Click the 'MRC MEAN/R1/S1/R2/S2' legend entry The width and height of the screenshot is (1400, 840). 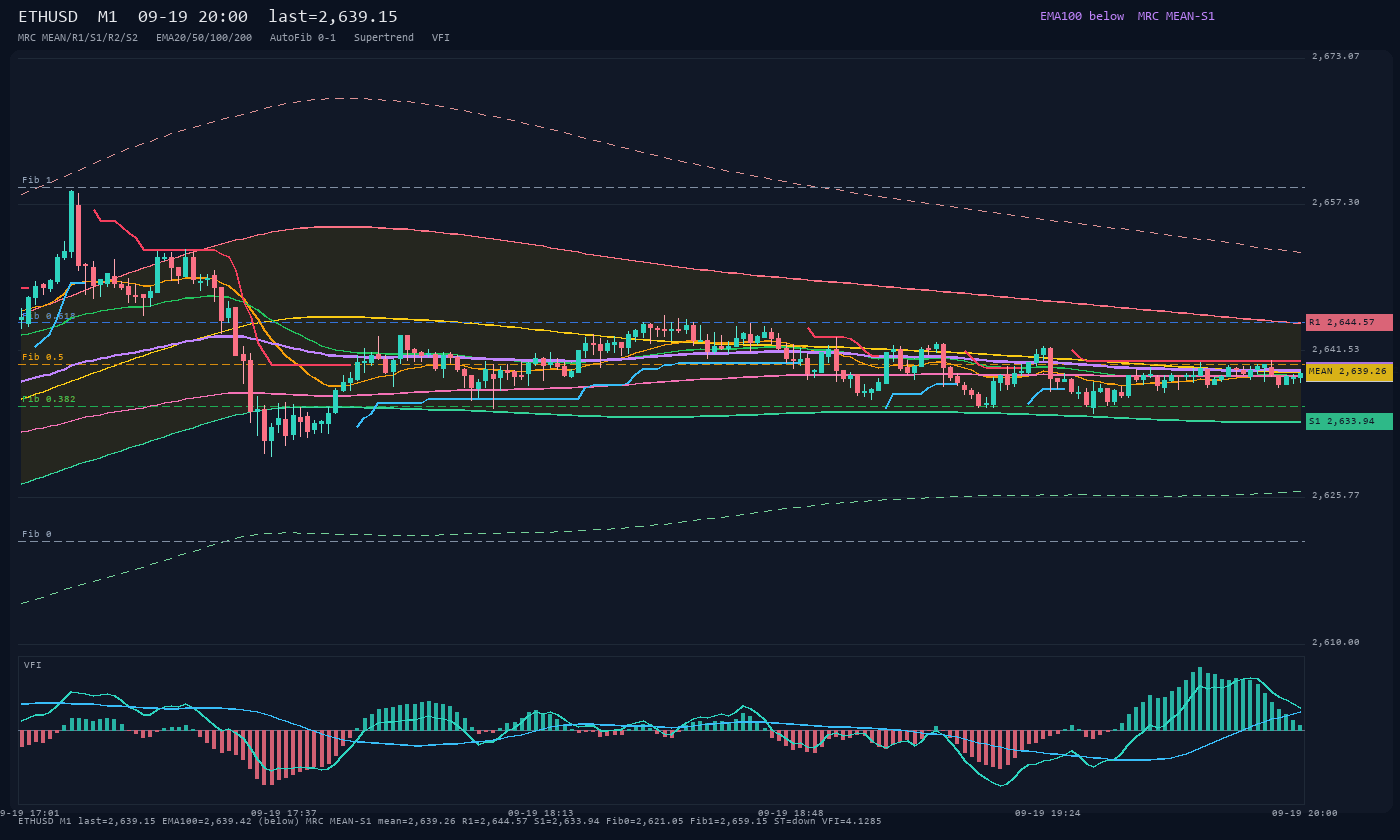pos(78,37)
